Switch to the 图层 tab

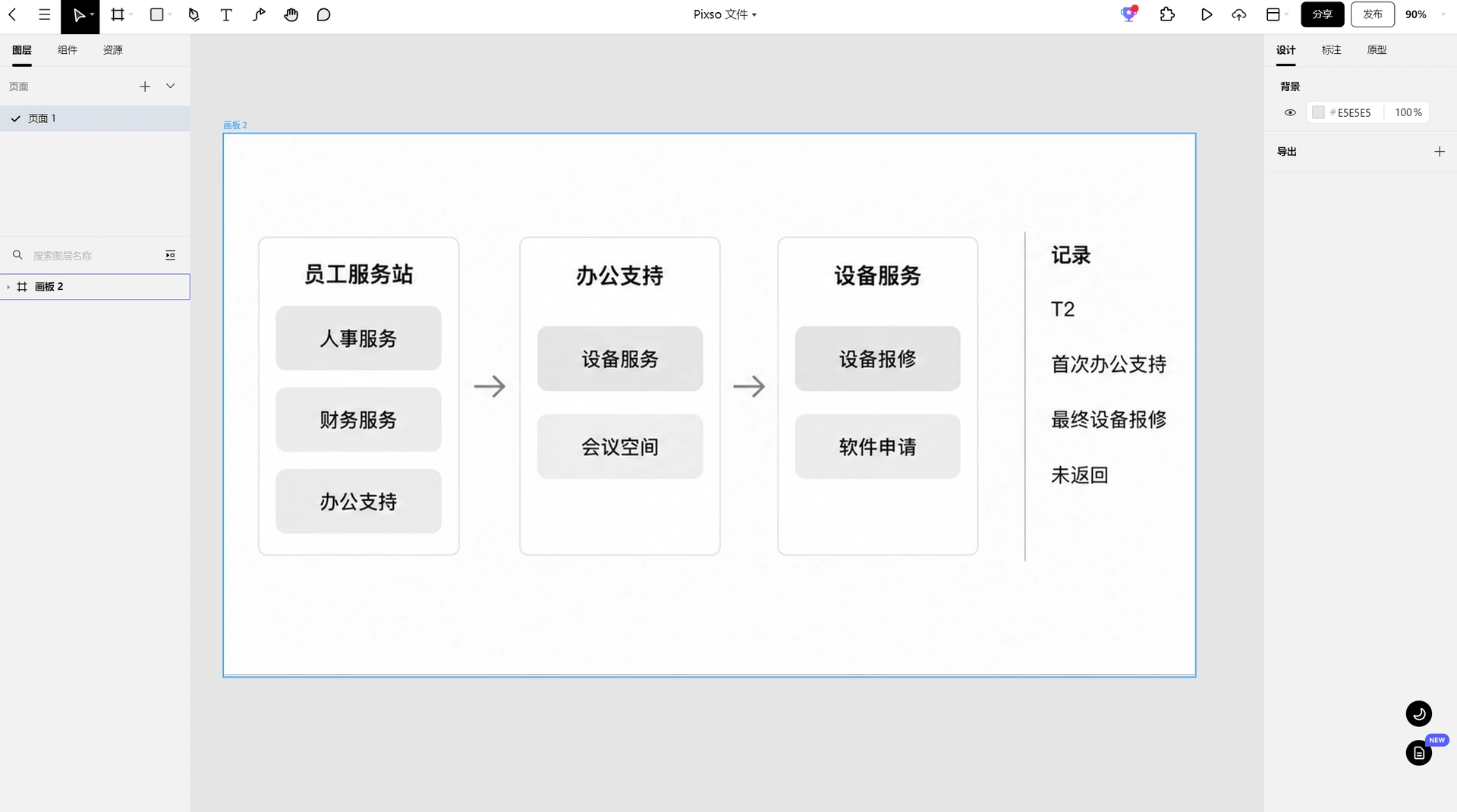(x=22, y=50)
